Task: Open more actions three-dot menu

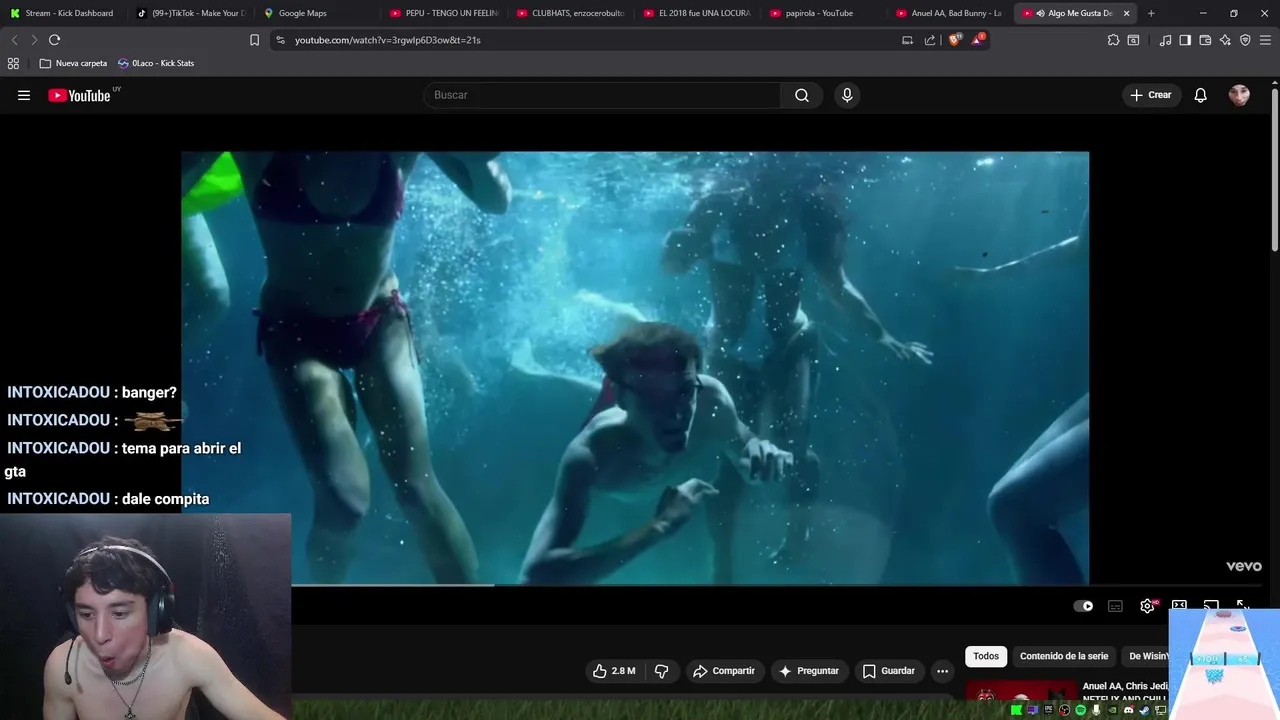Action: tap(942, 671)
